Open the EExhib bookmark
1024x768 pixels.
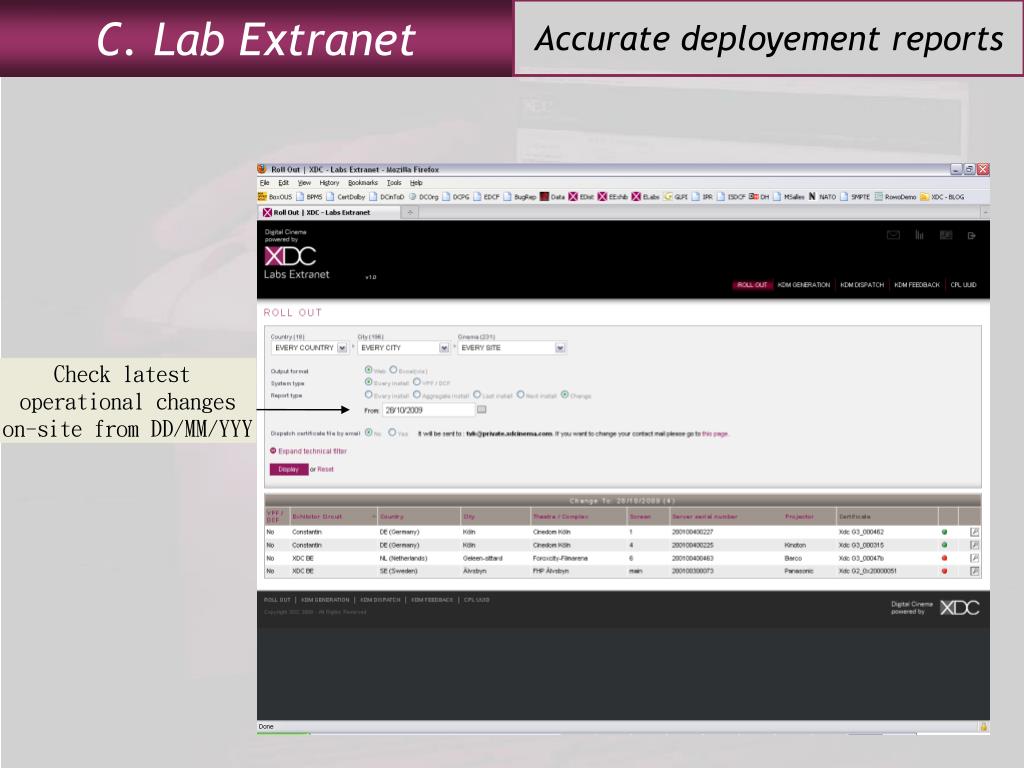click(x=613, y=197)
